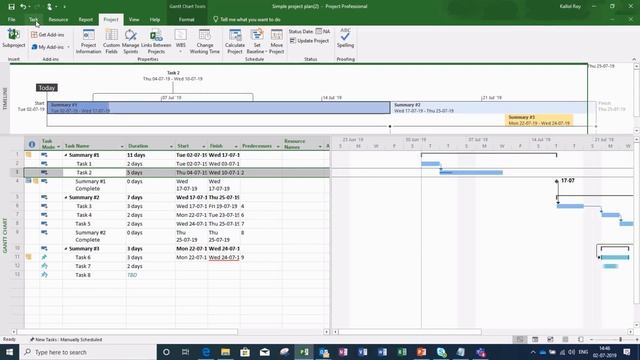
Task: Select the Task 6 name cell
Action: pyautogui.click(x=94, y=258)
